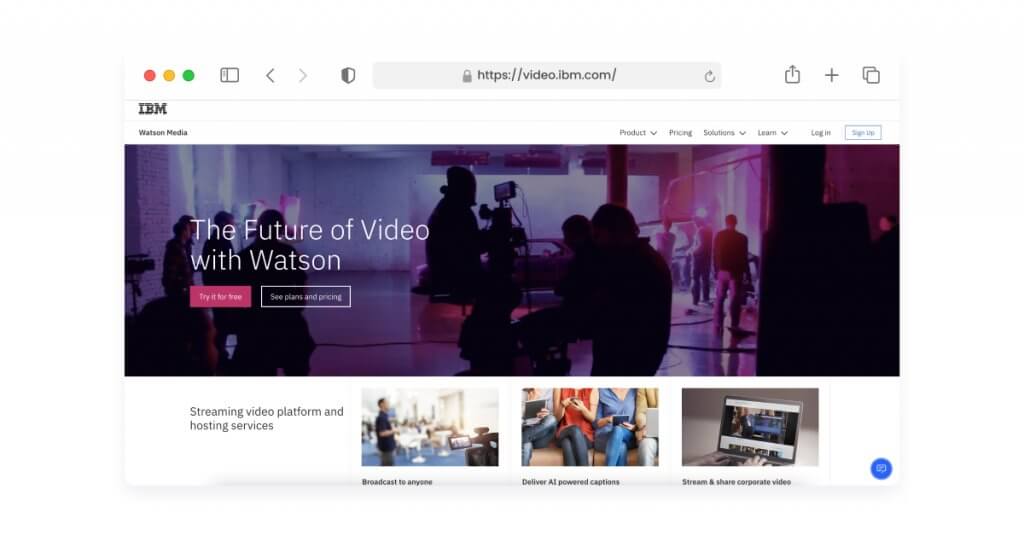Expand the Solutions dropdown menu
Viewport: 1024px width, 536px height.
[x=724, y=133]
